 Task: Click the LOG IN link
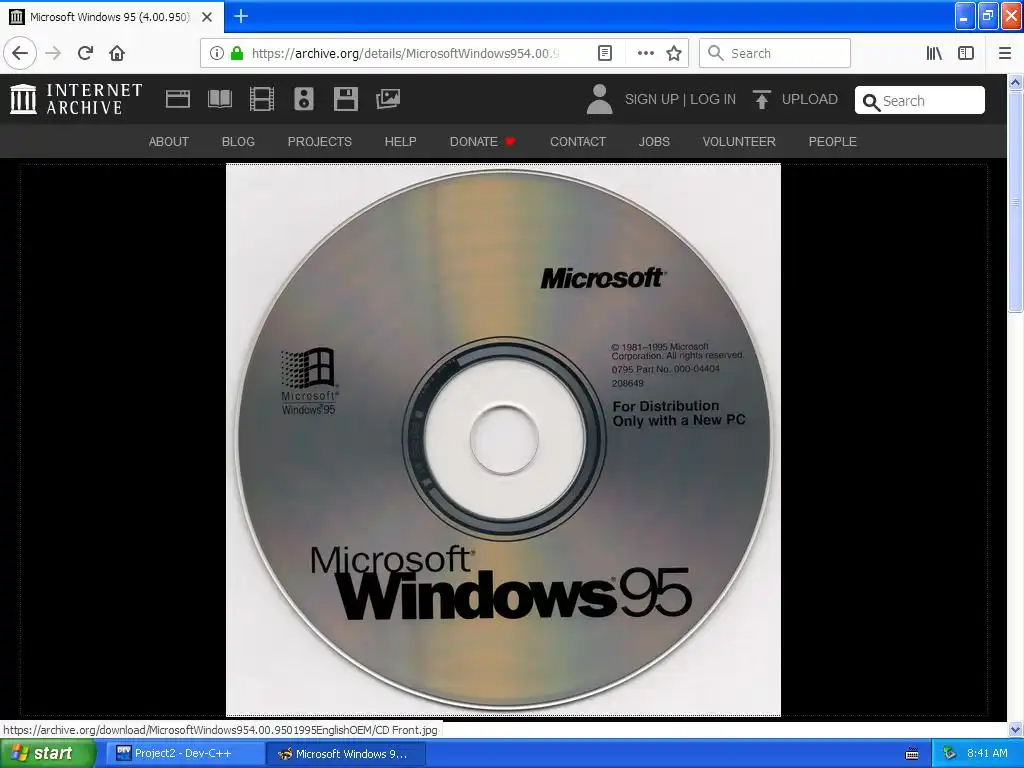click(713, 99)
